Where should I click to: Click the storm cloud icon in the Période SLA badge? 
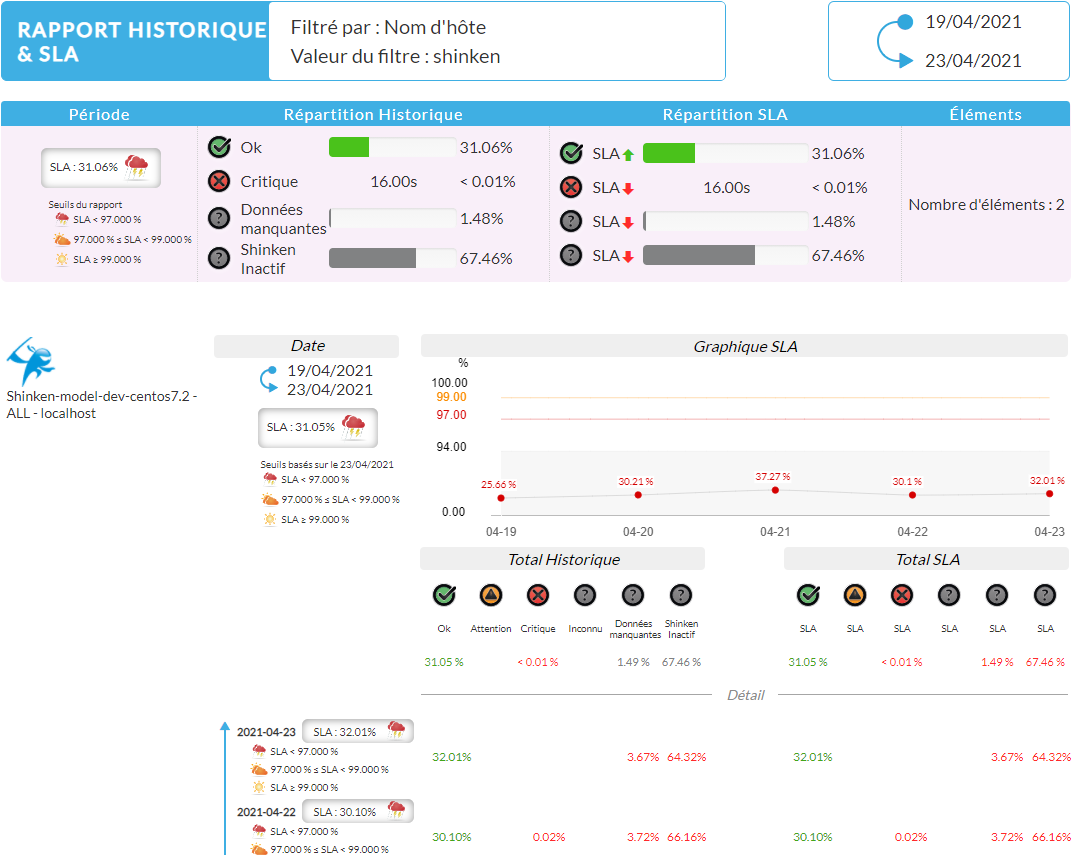136,166
